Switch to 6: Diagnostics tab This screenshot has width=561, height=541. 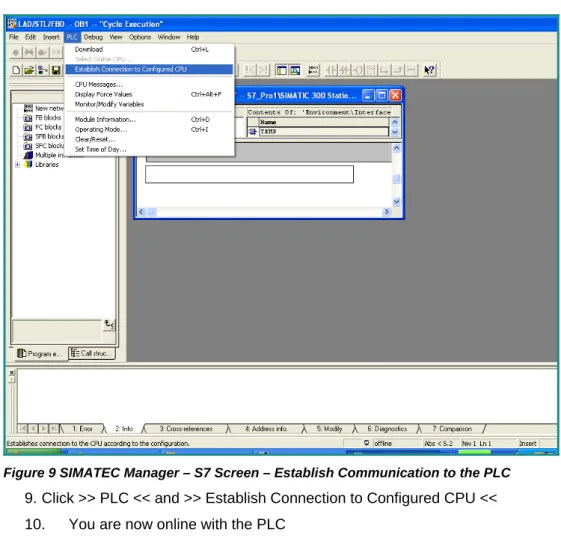387,429
